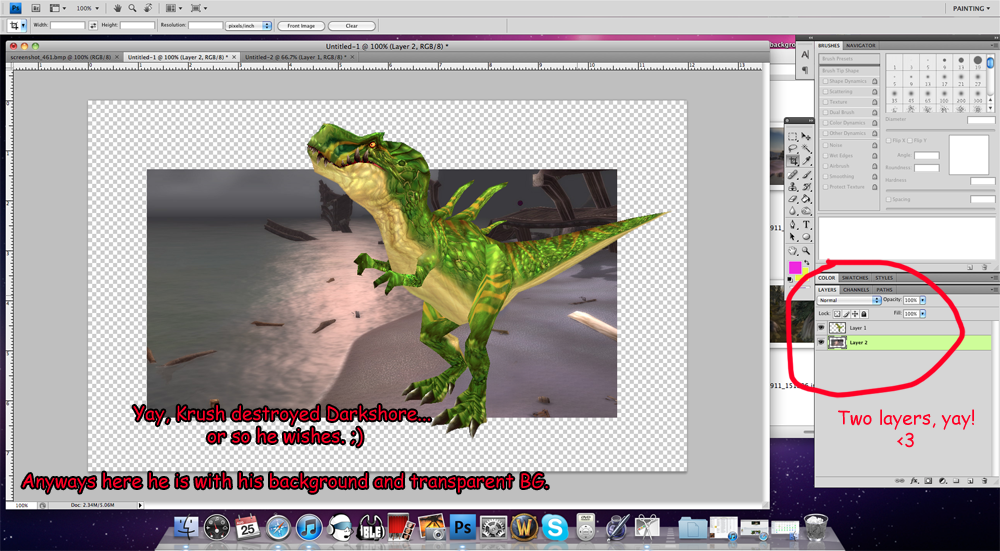Toggle lock all on layer
The image size is (1000, 551).
pyautogui.click(x=864, y=314)
